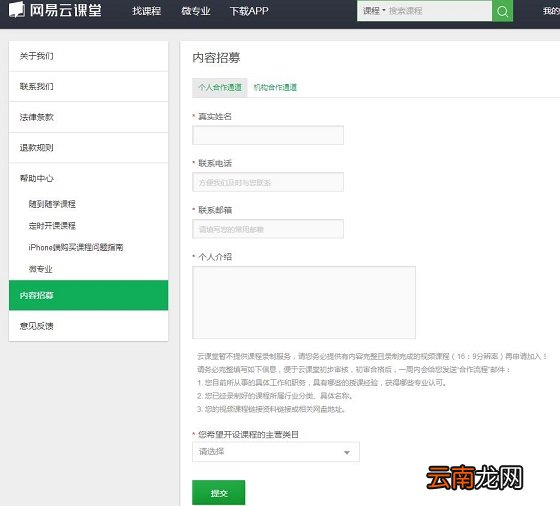Select 联系我们 in the sidebar
560x506 pixels.
click(89, 86)
